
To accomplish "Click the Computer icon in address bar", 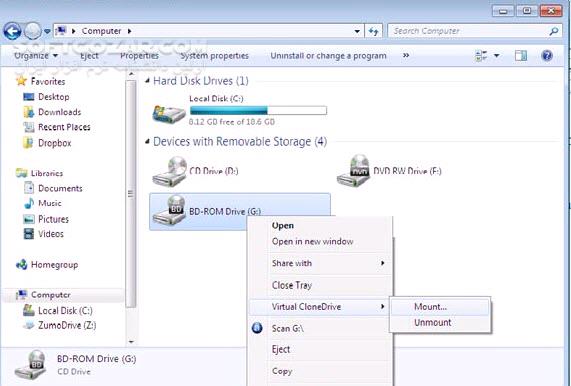I will pyautogui.click(x=62, y=31).
